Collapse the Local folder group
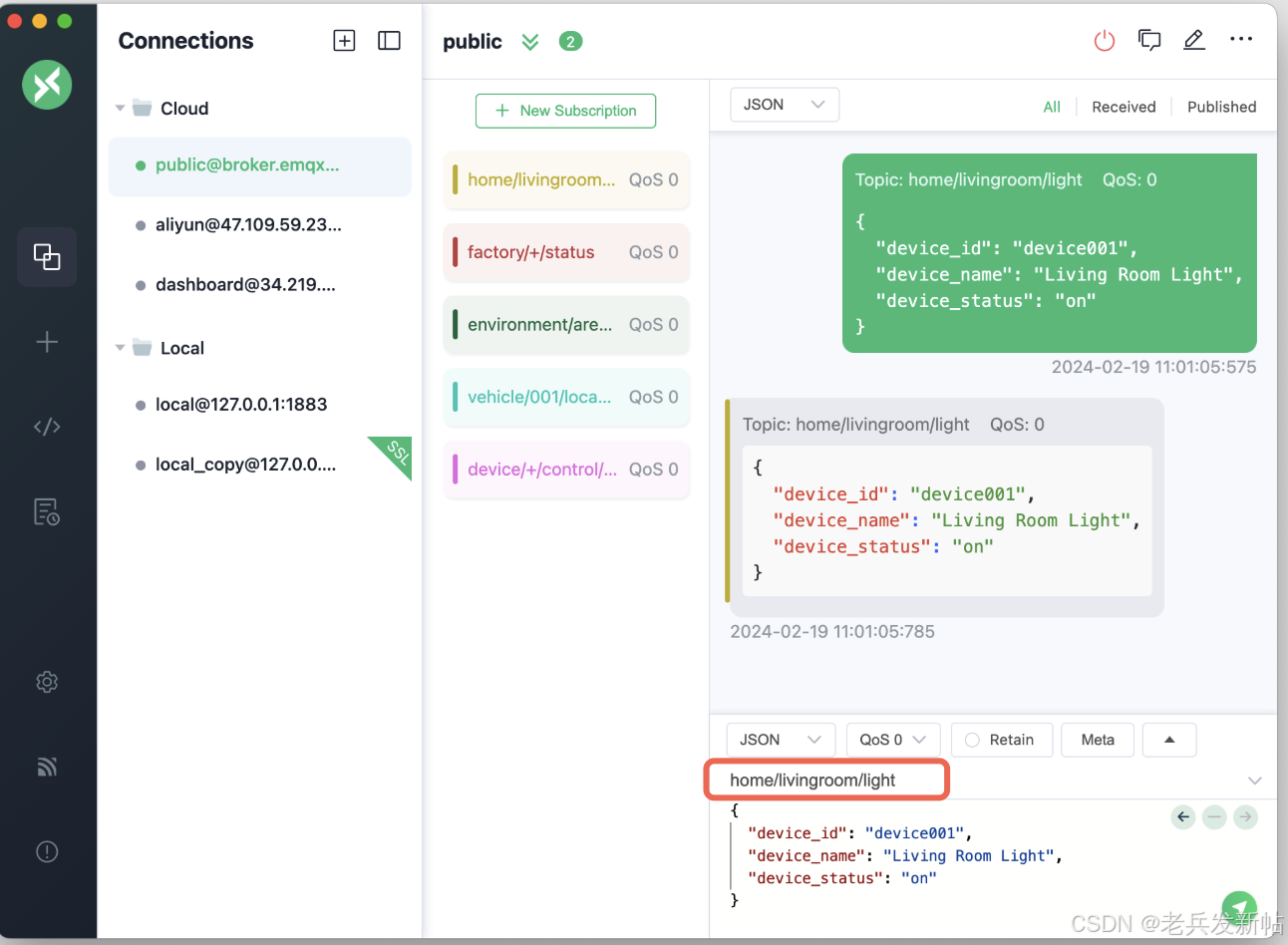The width and height of the screenshot is (1288, 945). point(120,348)
